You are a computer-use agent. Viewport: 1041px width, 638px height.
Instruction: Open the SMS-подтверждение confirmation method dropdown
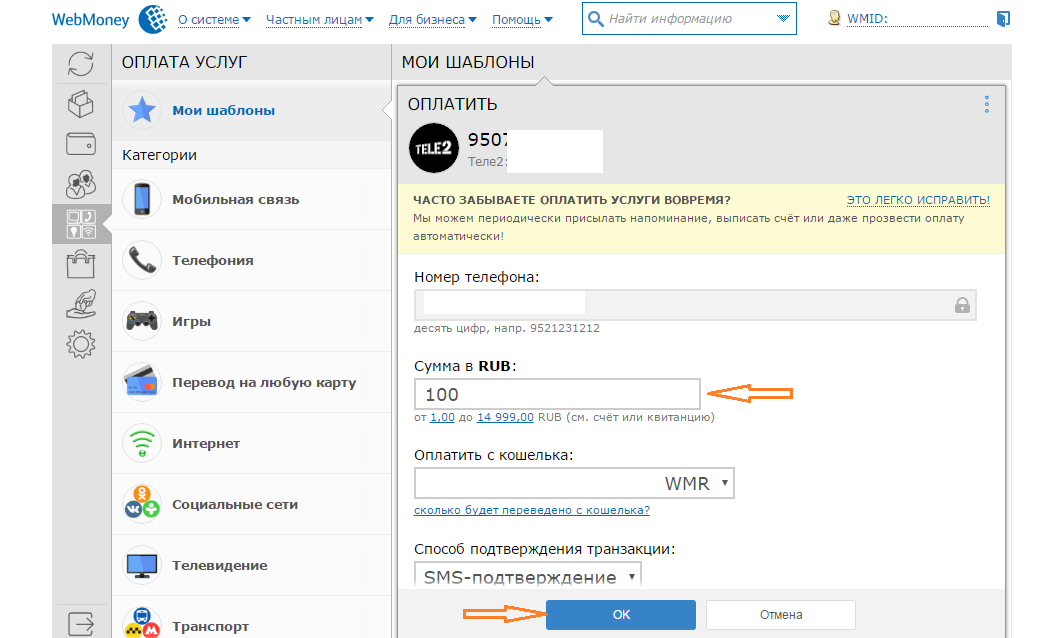click(x=527, y=577)
